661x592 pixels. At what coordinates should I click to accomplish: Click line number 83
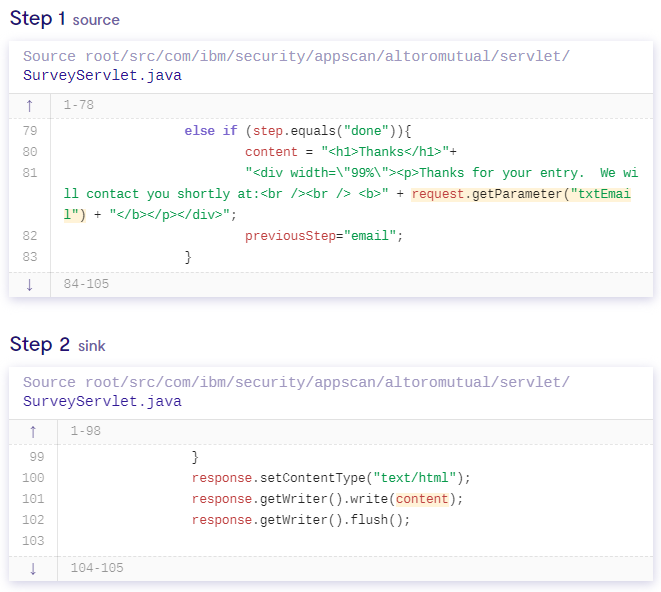coord(30,257)
